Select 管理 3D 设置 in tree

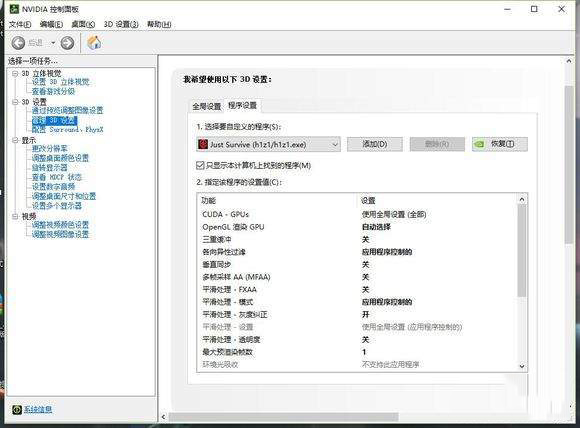click(54, 120)
